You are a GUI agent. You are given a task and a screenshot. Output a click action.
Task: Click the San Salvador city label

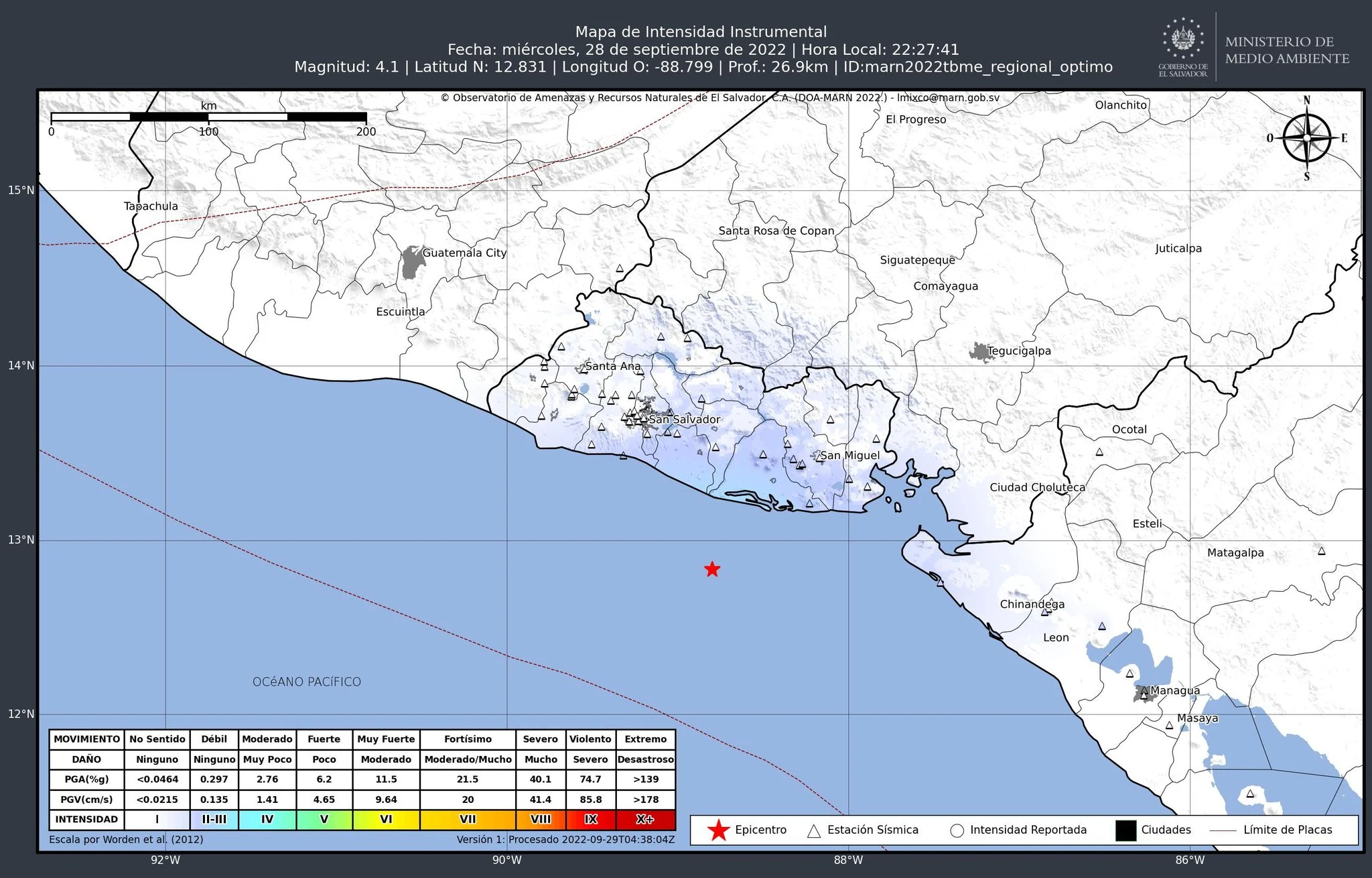pyautogui.click(x=685, y=420)
